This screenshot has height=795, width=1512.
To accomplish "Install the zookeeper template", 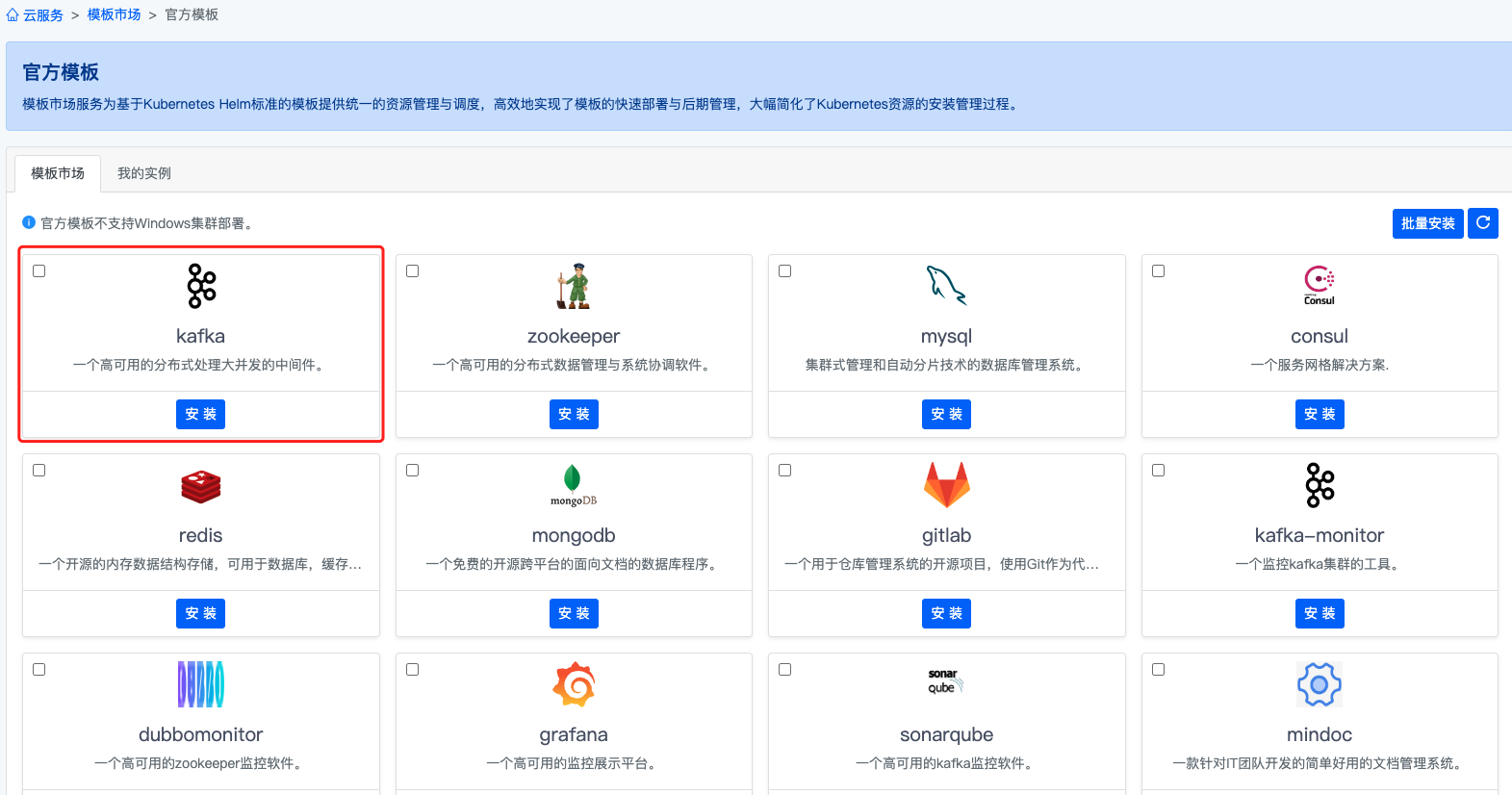I will pyautogui.click(x=574, y=414).
